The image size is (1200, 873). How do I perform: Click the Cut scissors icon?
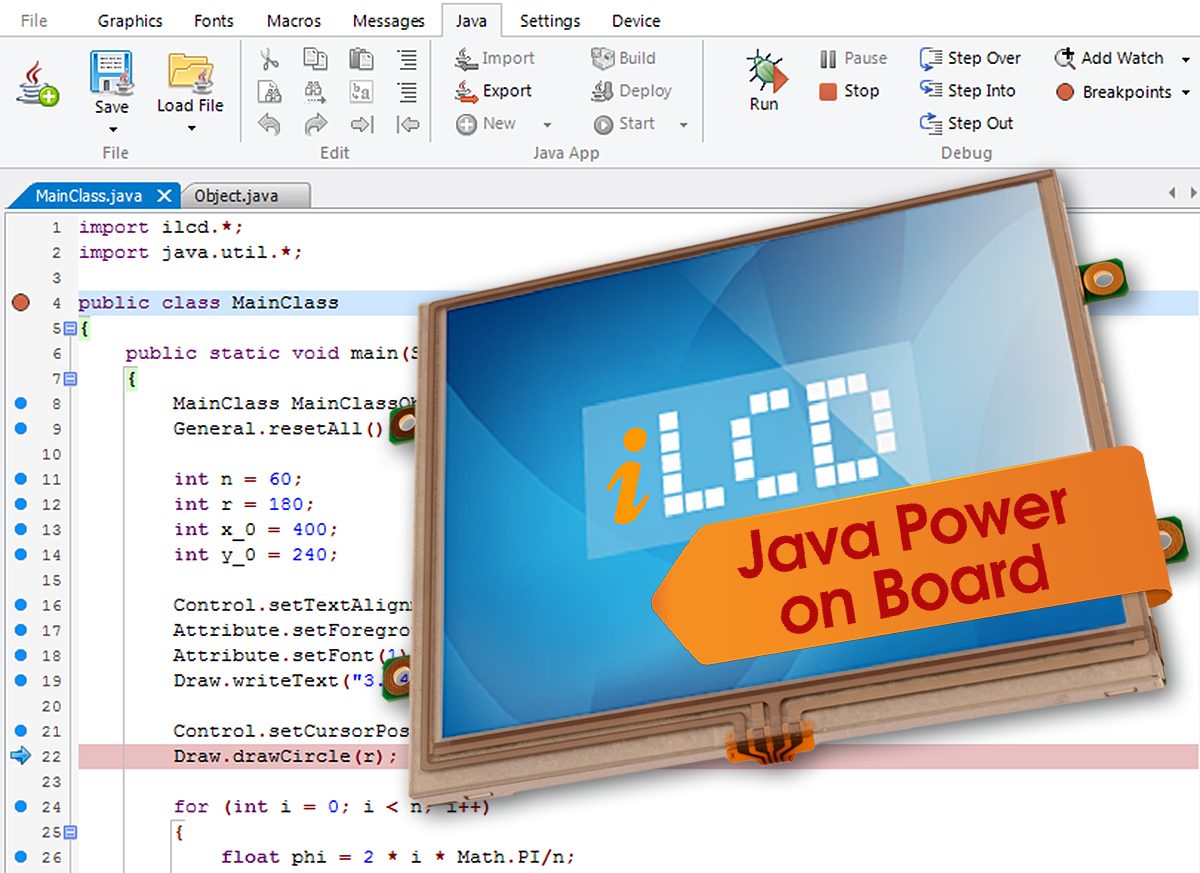coord(269,59)
